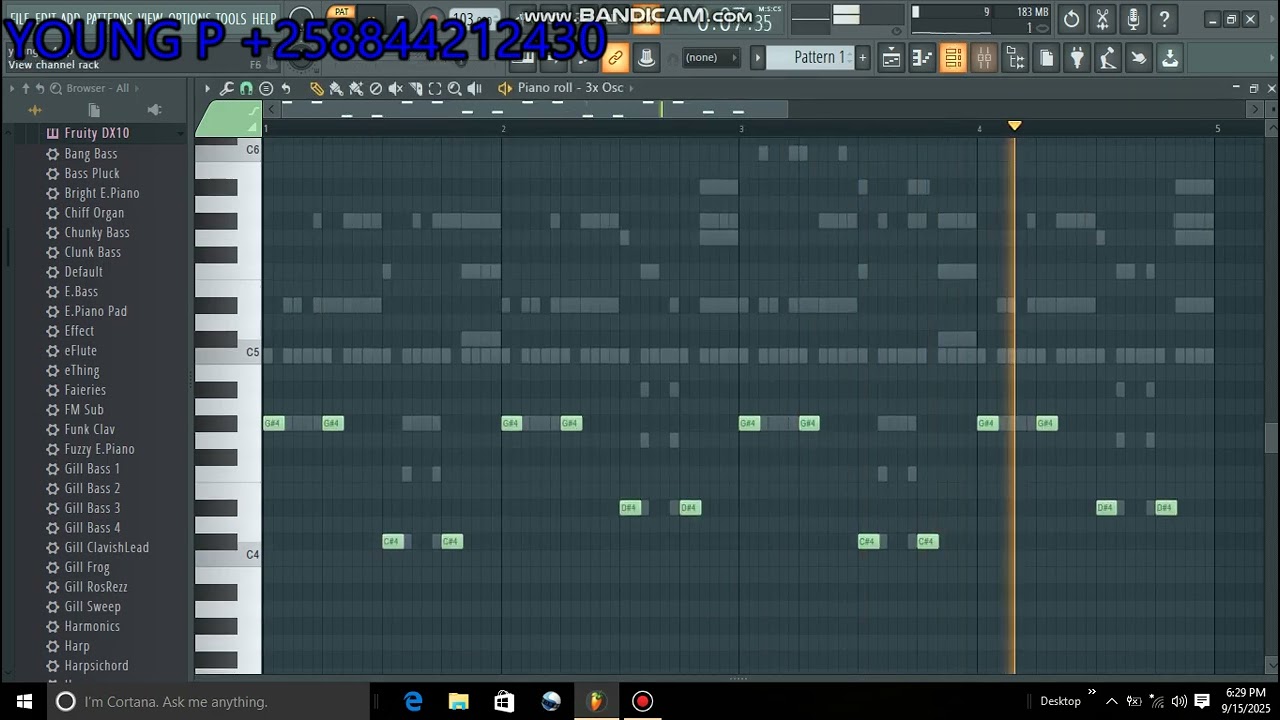1280x720 pixels.
Task: Open the Playlist view from the toolbar
Action: click(x=891, y=58)
